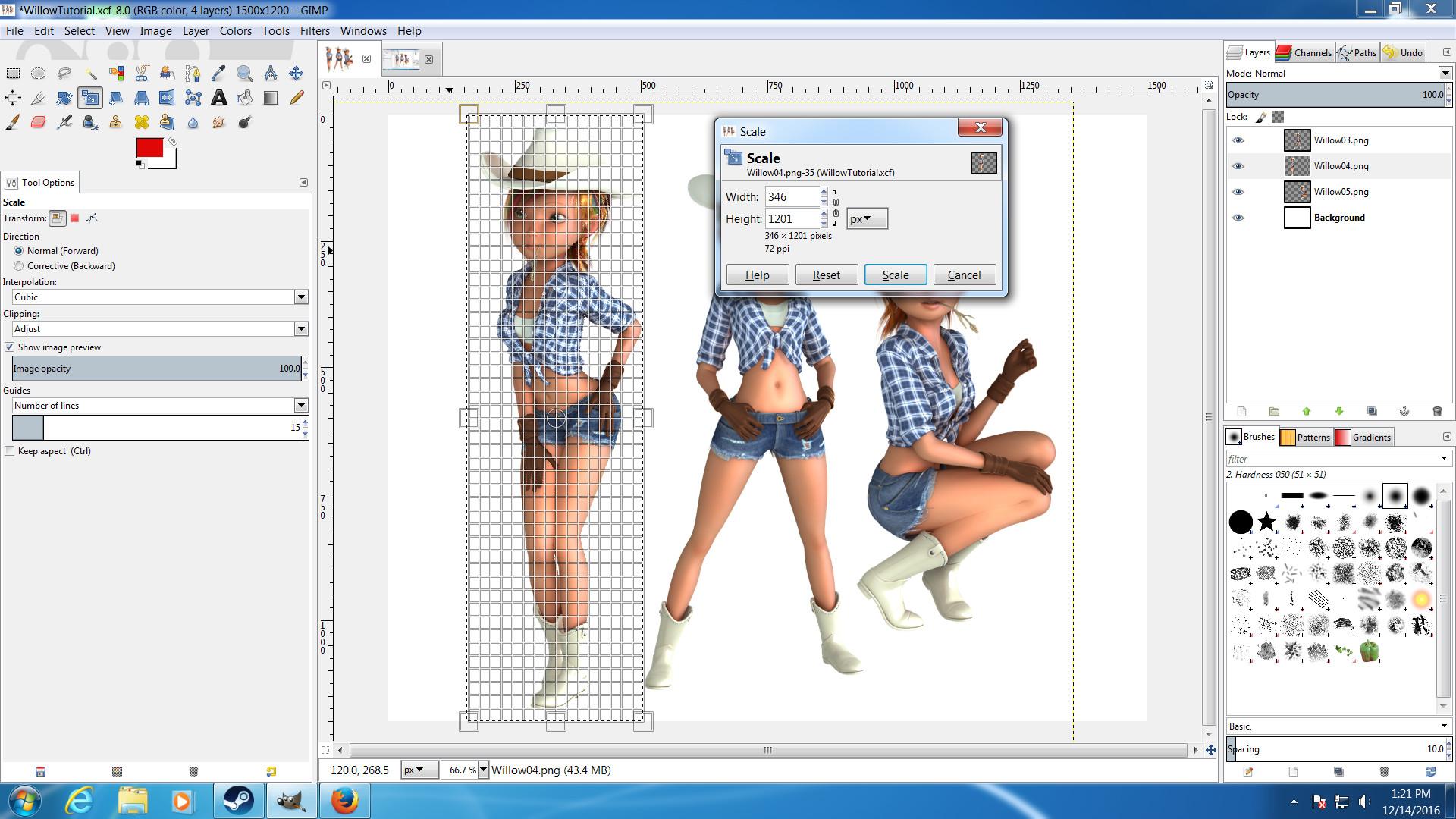Select the Flip tool
Screen dimensions: 1456x819
tap(168, 98)
